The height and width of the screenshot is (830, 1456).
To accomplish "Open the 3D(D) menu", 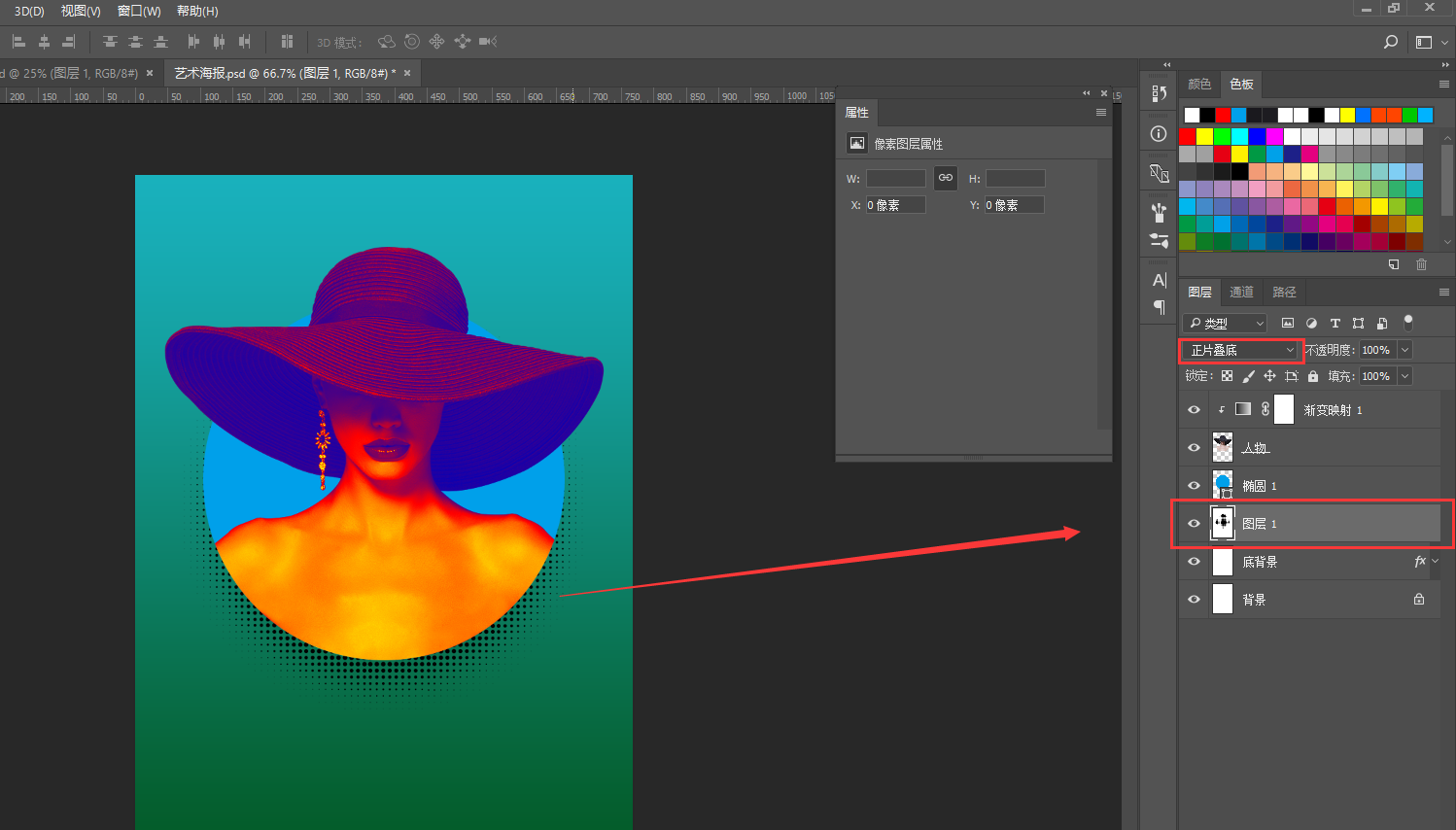I will 29,11.
